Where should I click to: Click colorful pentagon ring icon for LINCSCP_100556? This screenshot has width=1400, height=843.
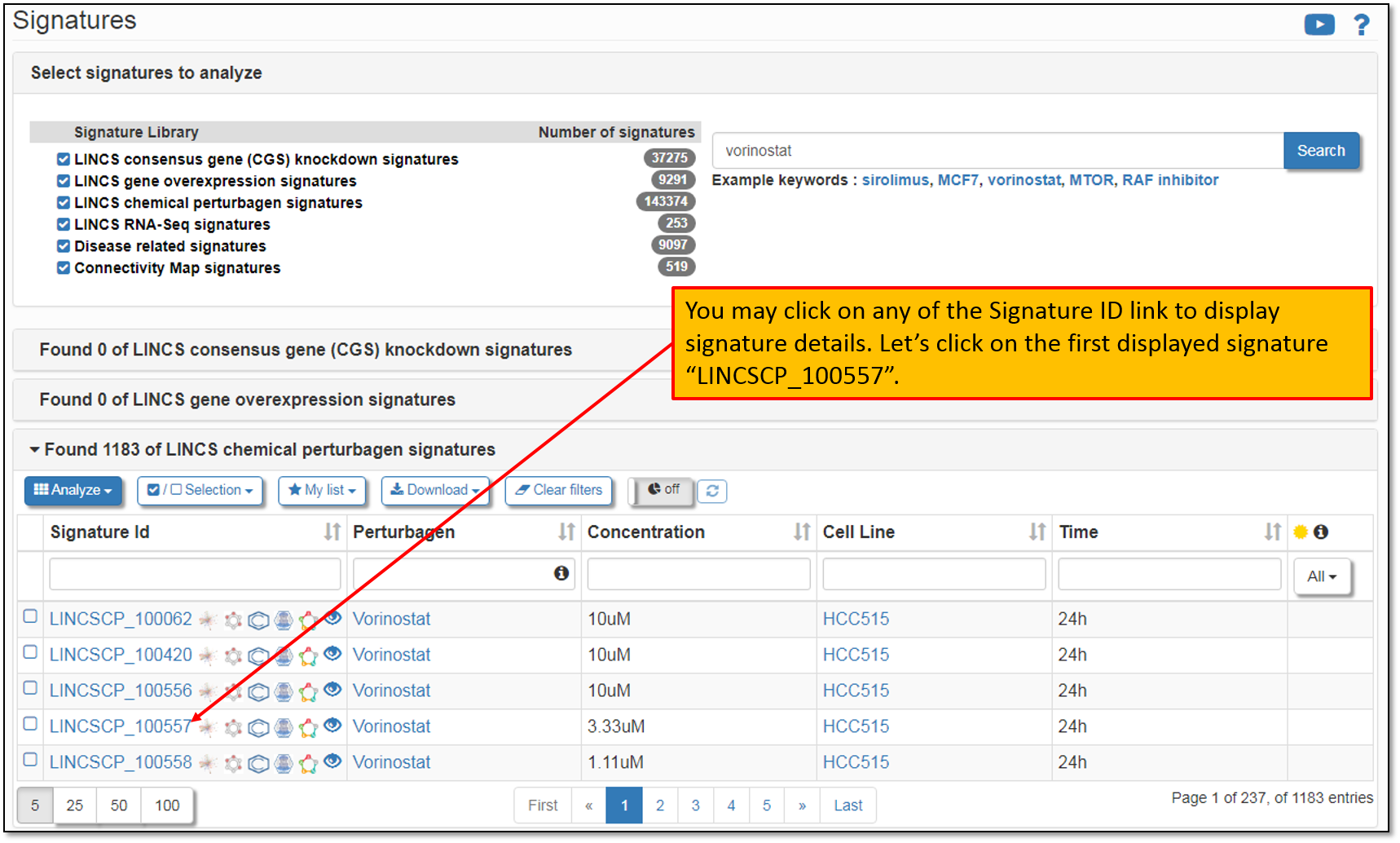tap(308, 692)
